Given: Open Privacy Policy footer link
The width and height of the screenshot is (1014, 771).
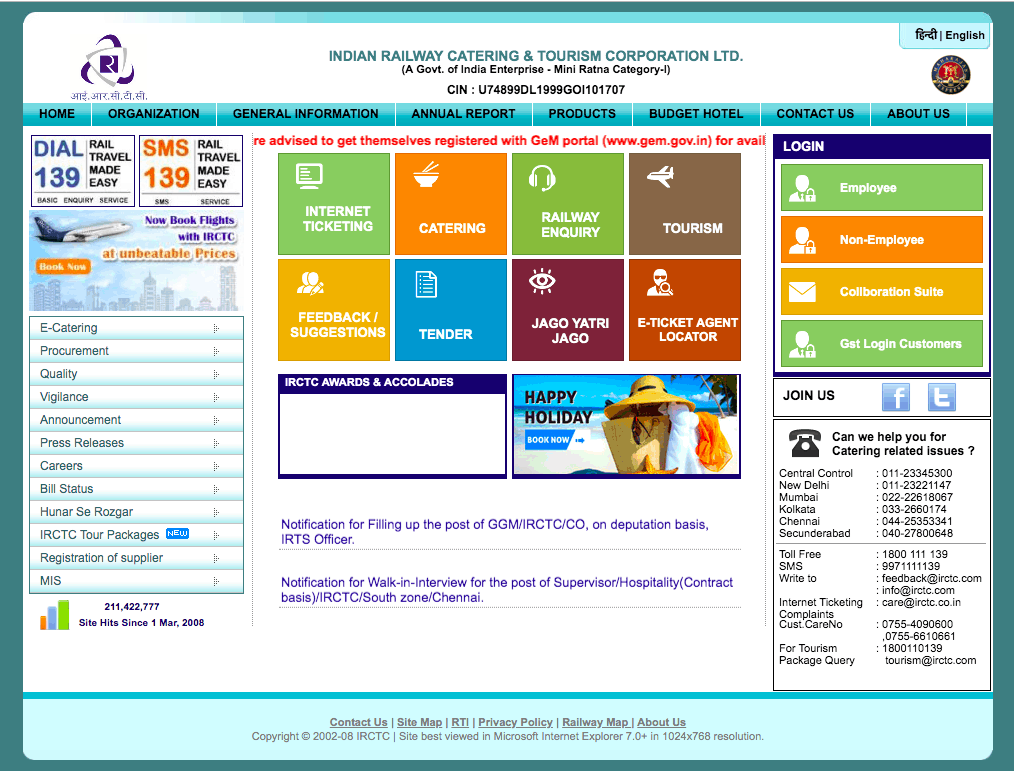Looking at the screenshot, I should [x=515, y=722].
